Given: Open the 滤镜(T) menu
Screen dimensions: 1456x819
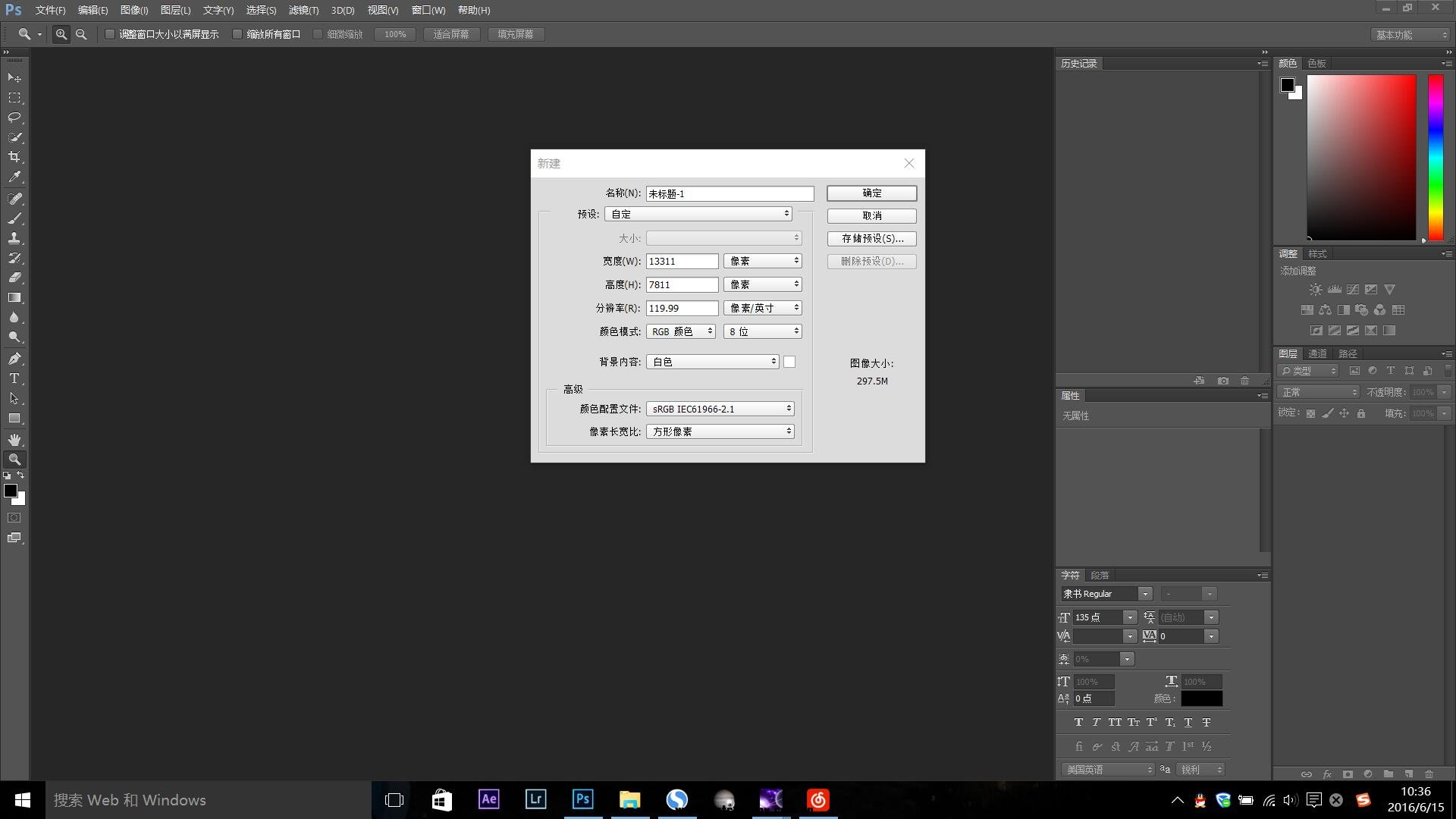Looking at the screenshot, I should click(x=303, y=10).
